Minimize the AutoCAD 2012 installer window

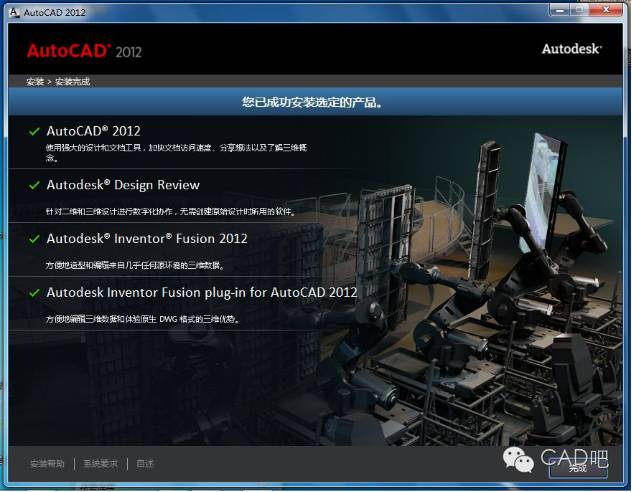point(559,10)
